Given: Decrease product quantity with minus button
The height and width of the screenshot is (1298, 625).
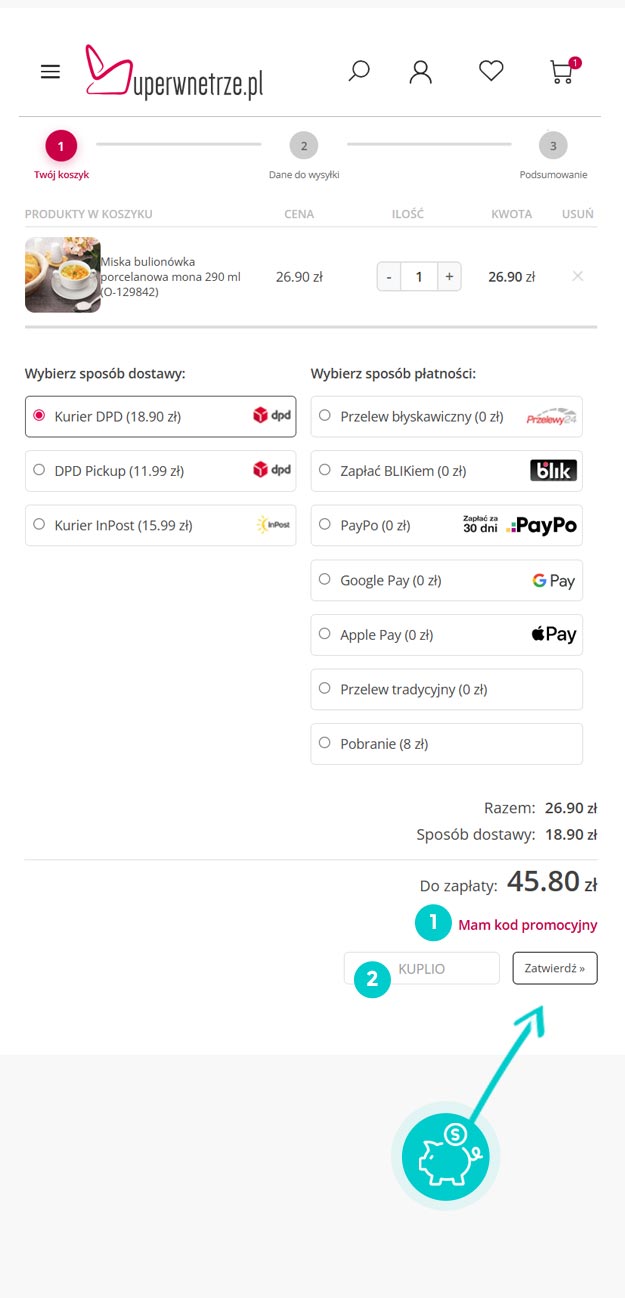Looking at the screenshot, I should tap(389, 276).
